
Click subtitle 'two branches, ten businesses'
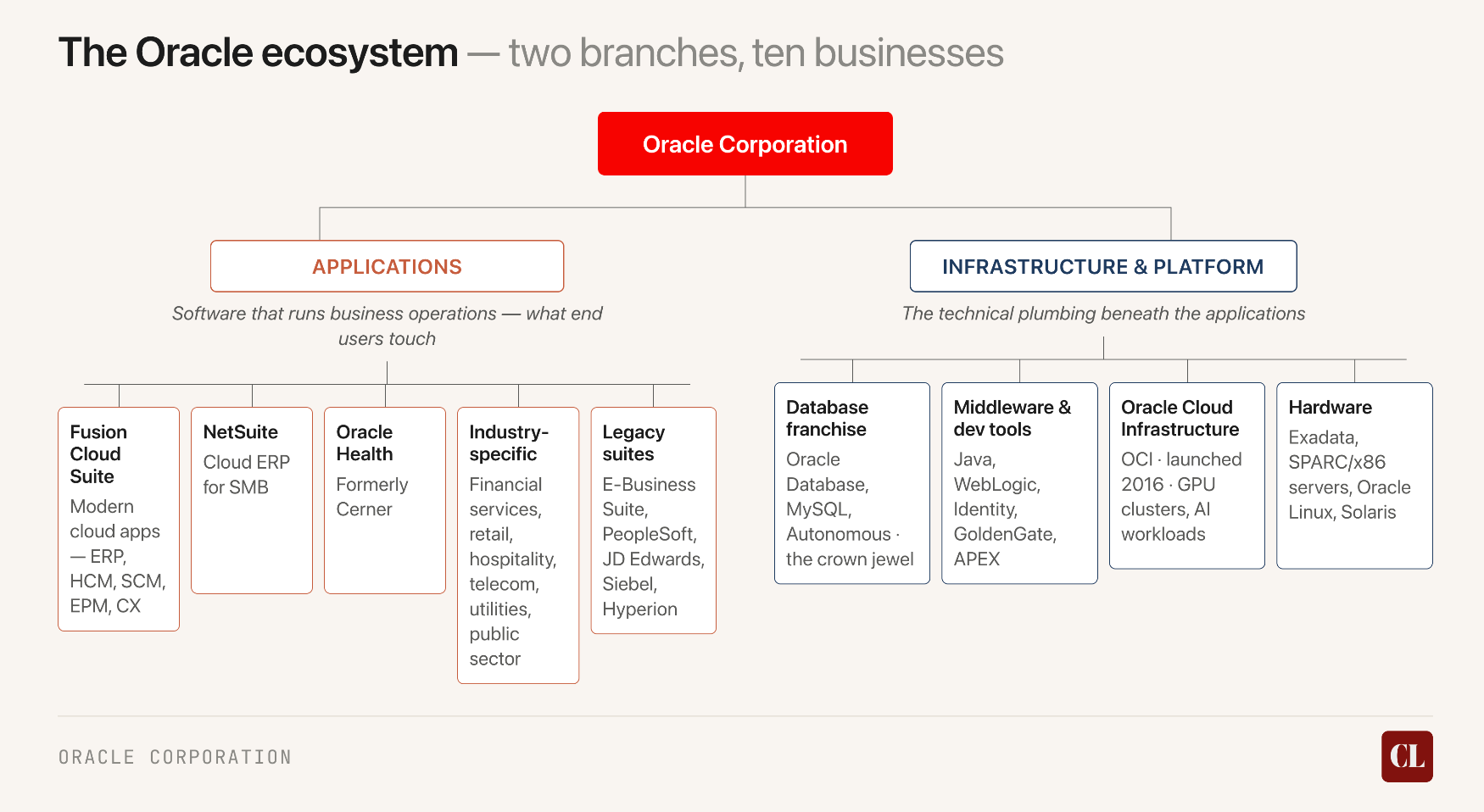coord(756,53)
